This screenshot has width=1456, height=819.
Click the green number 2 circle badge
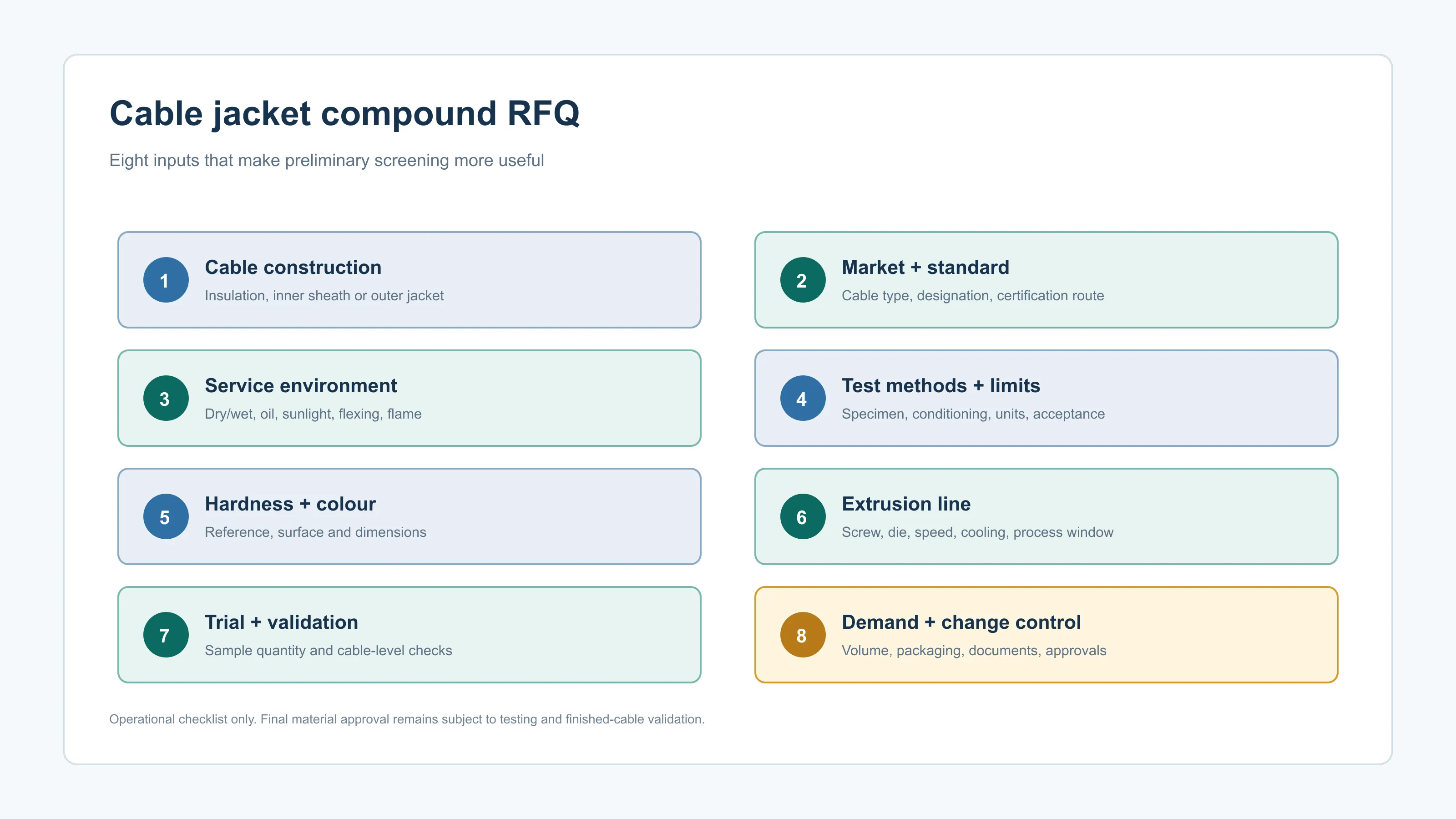coord(803,280)
